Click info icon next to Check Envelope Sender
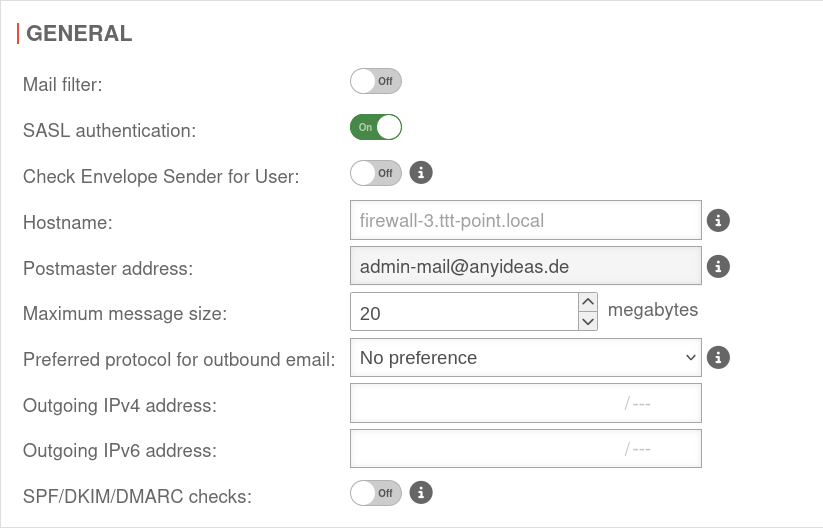 pyautogui.click(x=422, y=173)
